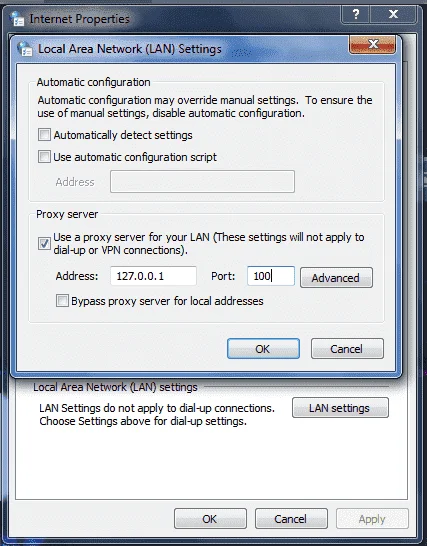Viewport: 427px width, 546px height.
Task: Enable Bypass proxy server for local addresses
Action: (x=62, y=301)
